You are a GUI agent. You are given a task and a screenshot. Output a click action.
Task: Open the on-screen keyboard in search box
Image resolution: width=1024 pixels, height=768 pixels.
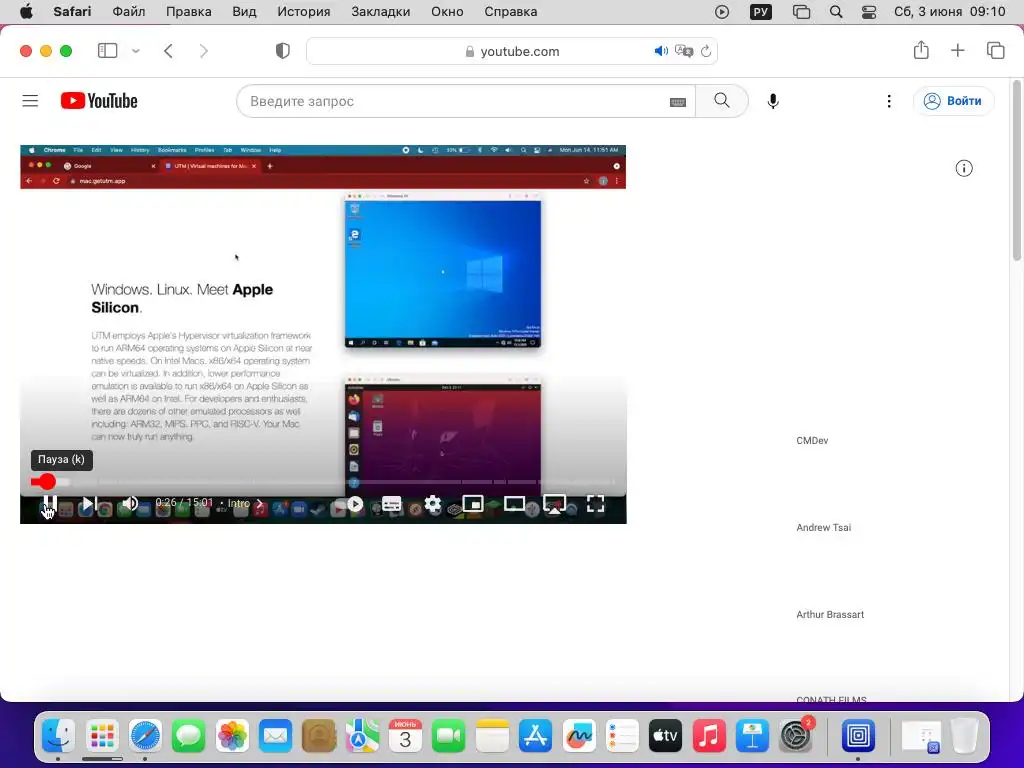pyautogui.click(x=678, y=102)
